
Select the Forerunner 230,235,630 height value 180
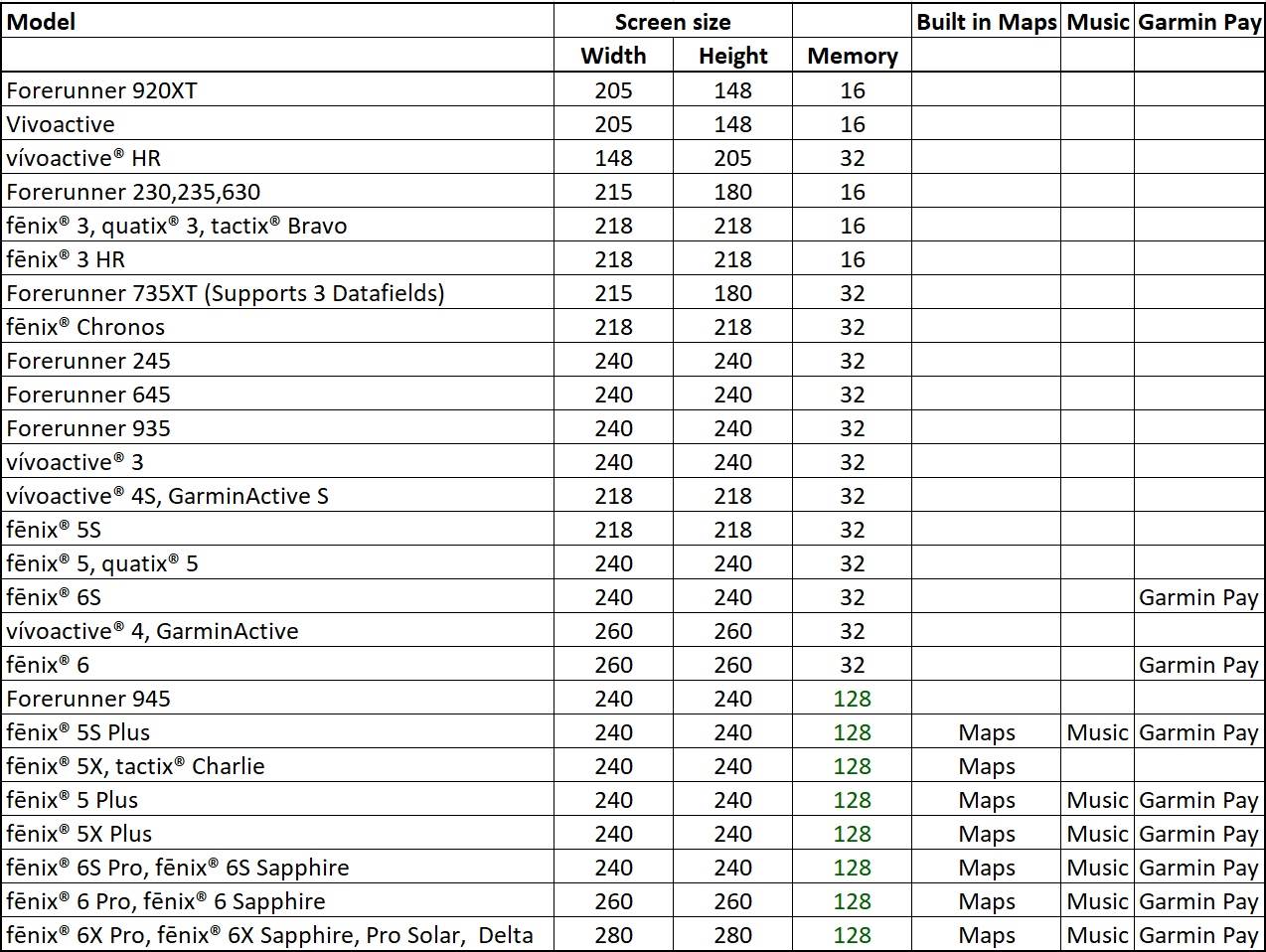(x=732, y=192)
